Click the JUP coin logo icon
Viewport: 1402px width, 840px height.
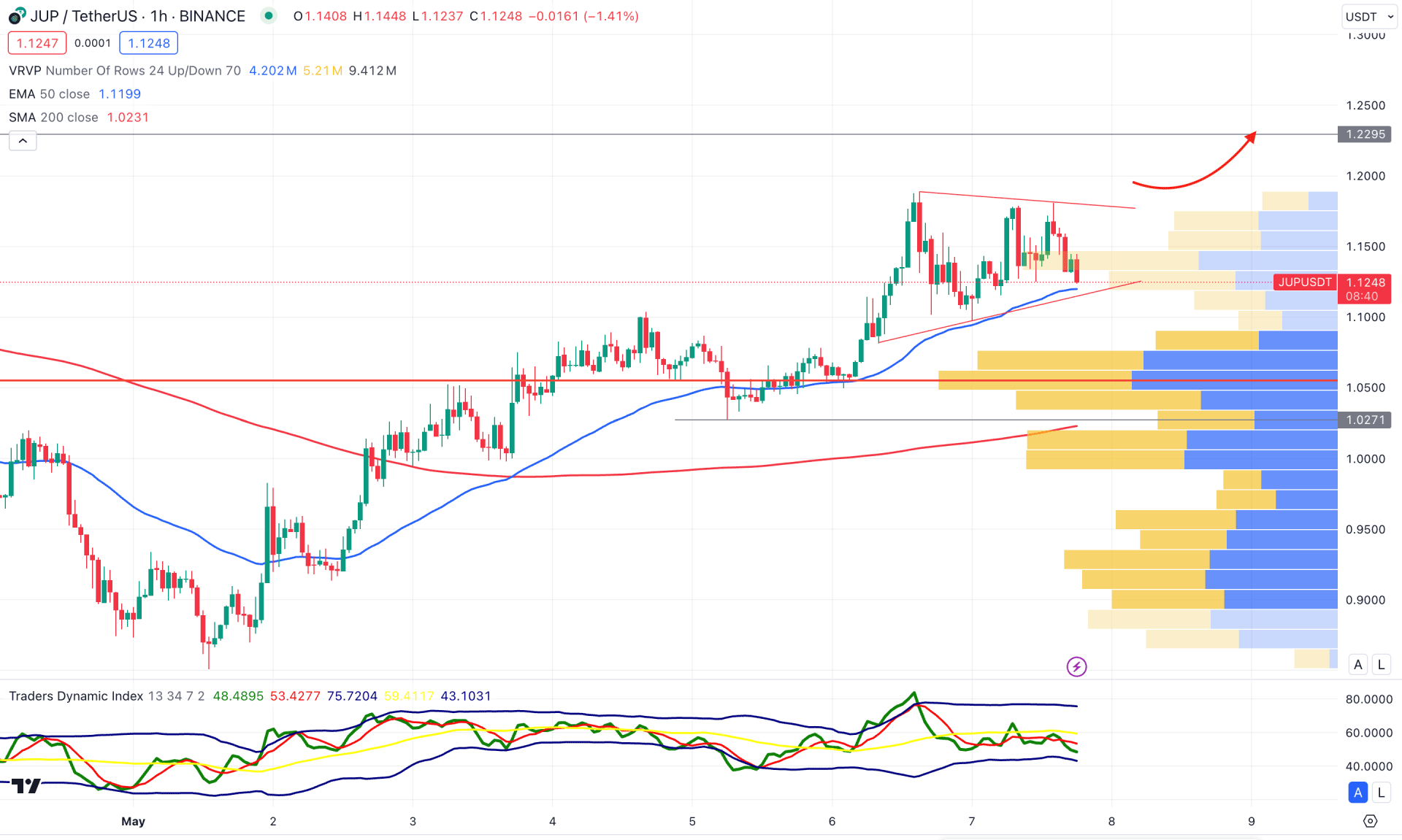pos(16,15)
